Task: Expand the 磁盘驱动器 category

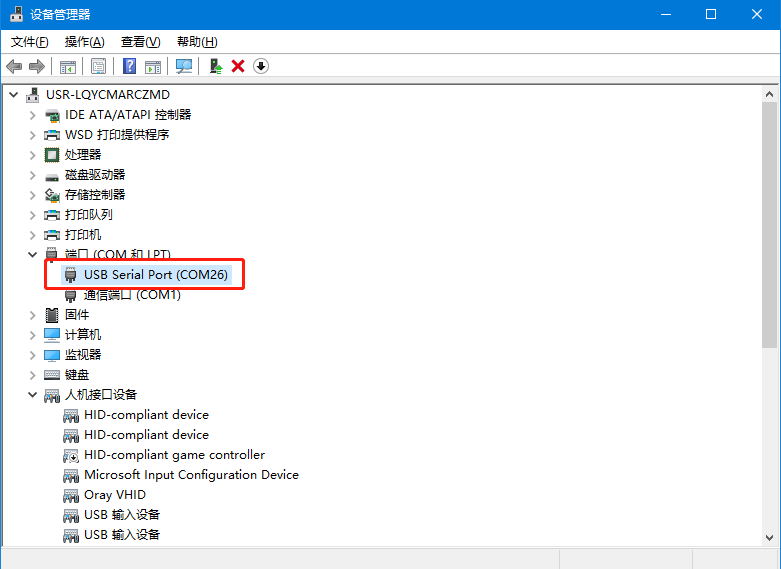Action: (33, 175)
